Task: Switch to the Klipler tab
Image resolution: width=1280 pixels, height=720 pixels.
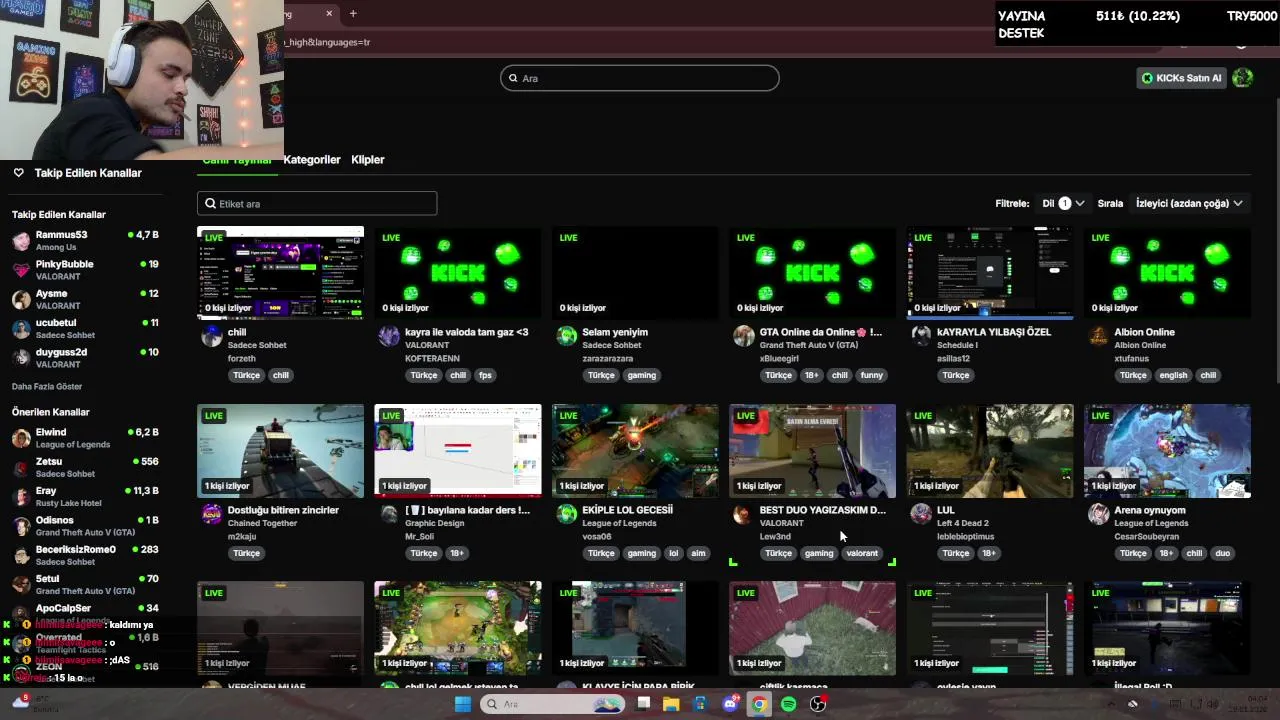Action: coord(368,159)
